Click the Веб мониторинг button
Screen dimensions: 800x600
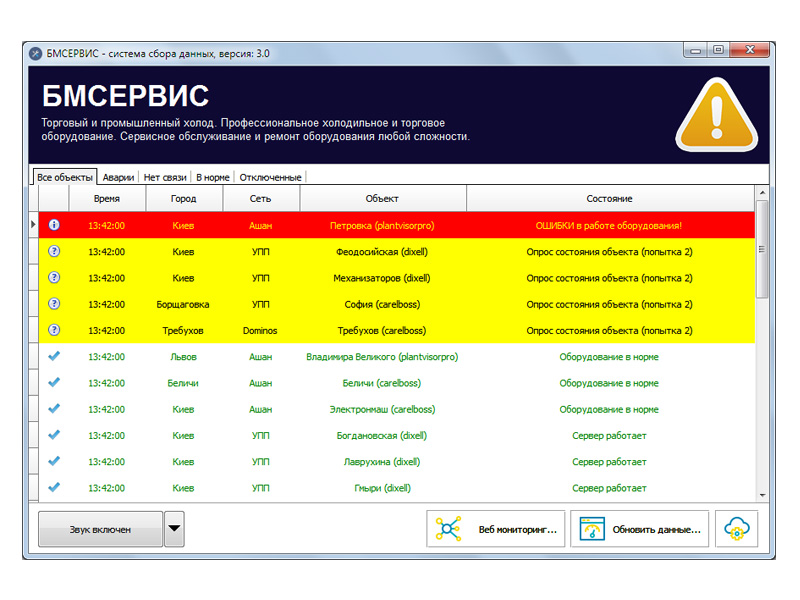click(496, 529)
